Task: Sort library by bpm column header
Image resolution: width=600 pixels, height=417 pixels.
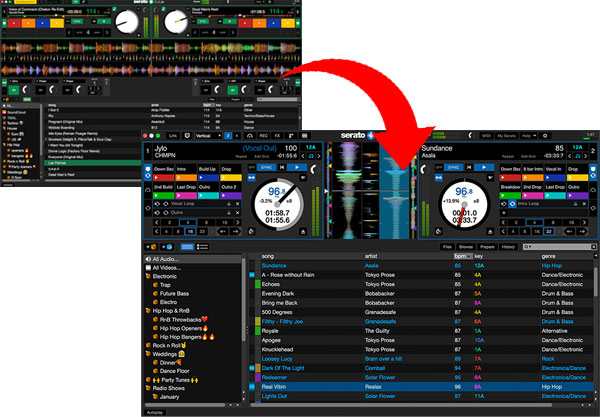Action: (x=463, y=256)
